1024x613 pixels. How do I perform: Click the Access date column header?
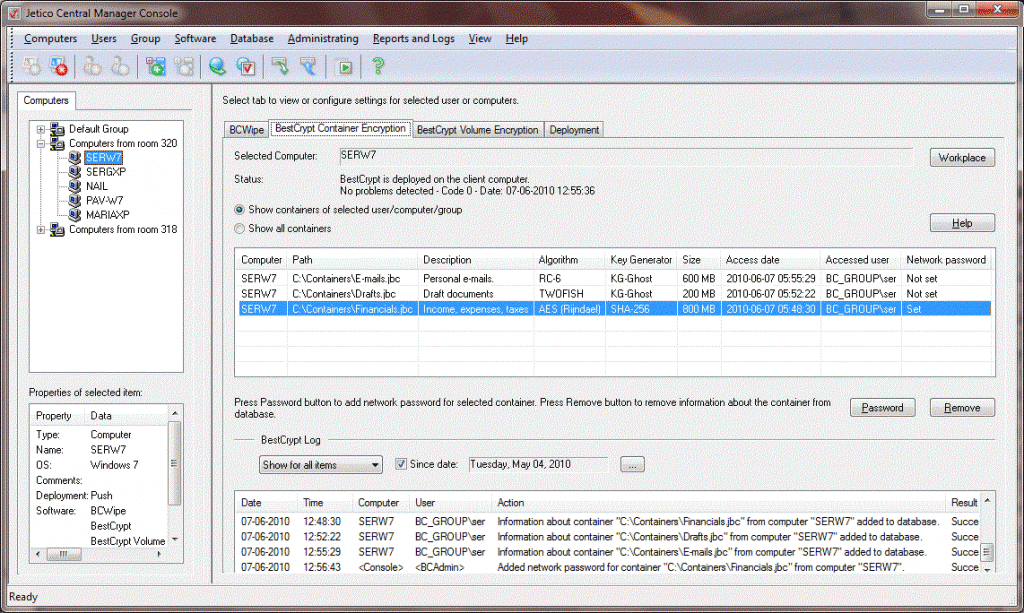click(x=771, y=260)
